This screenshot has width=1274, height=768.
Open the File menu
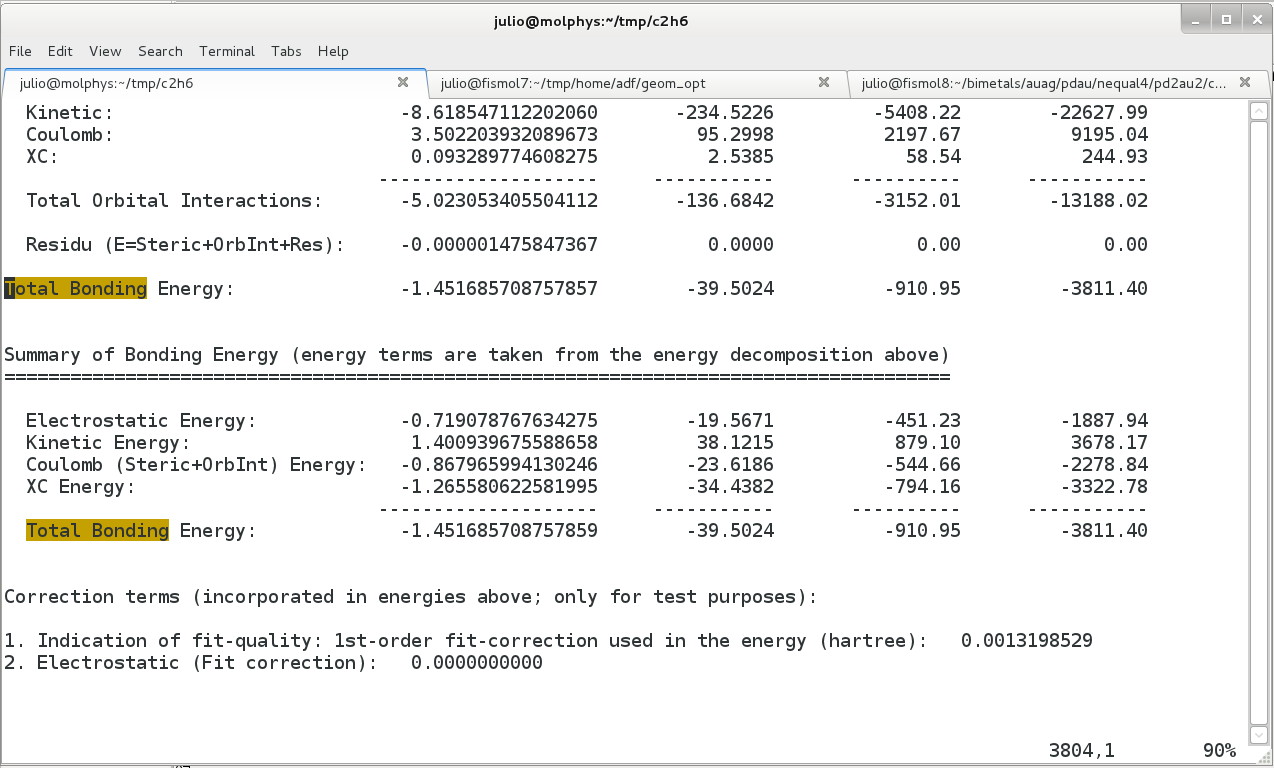tap(20, 51)
